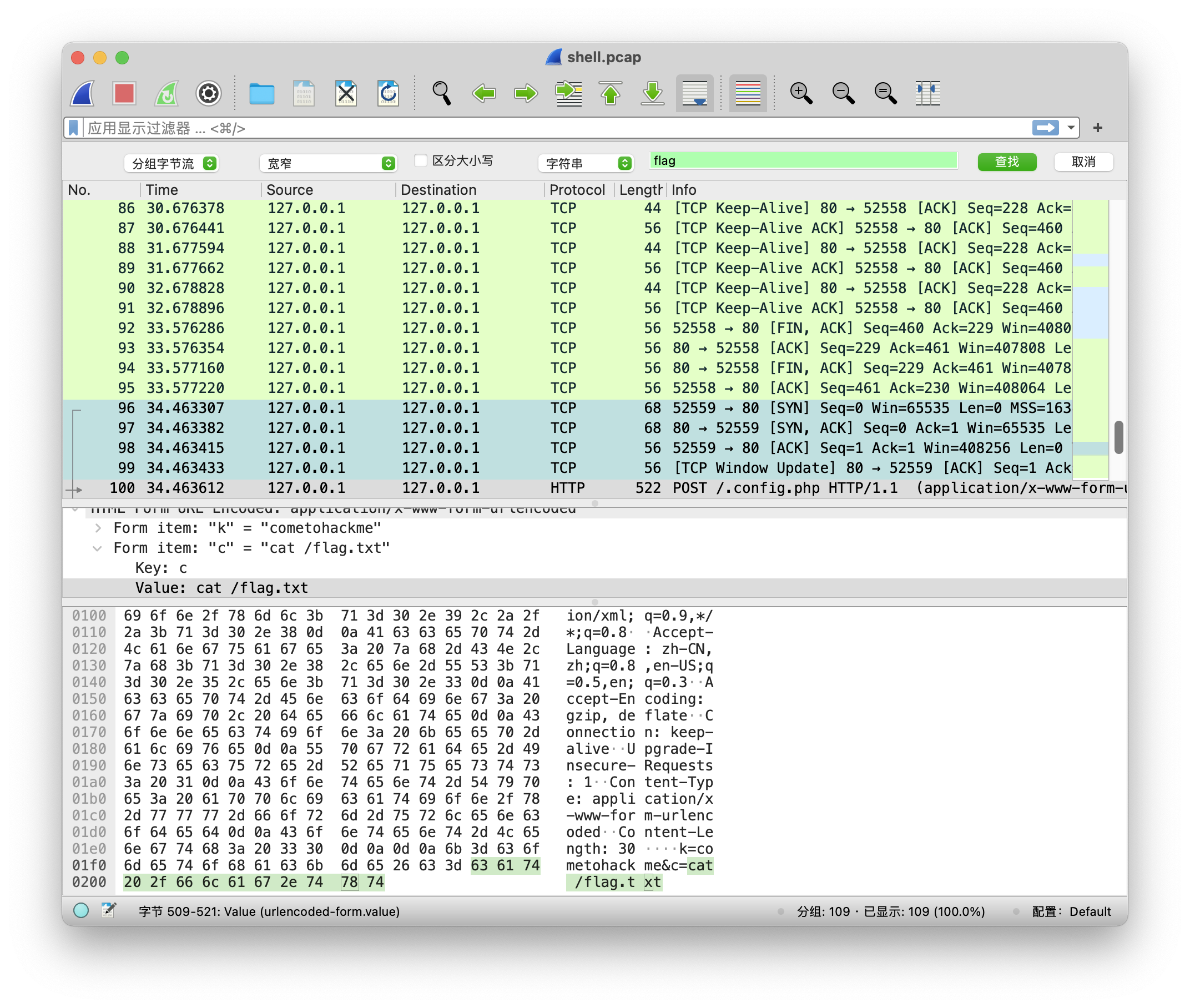
Task: Go to the first packet arrow icon
Action: 611,93
